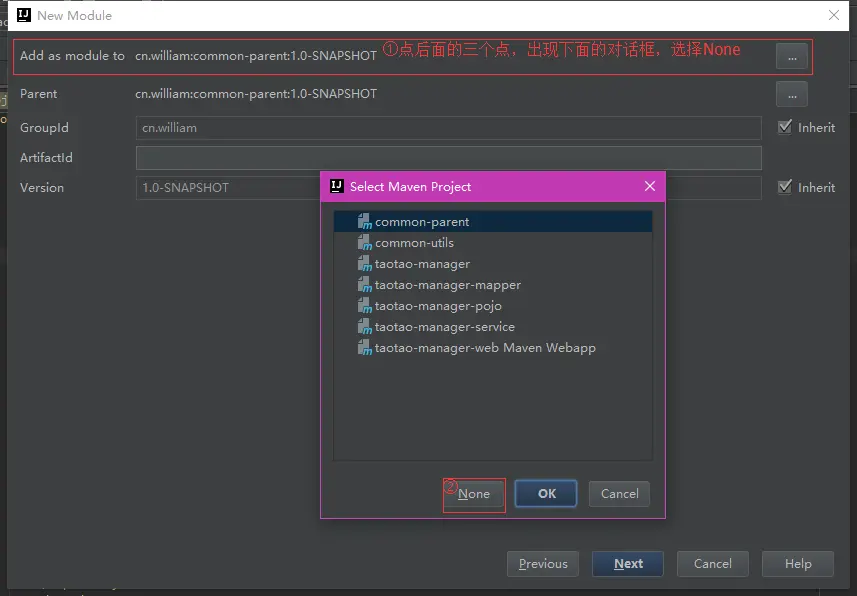Click the Parent value cn.william:common-parent:1.0-SNAPSHOT
The height and width of the screenshot is (596, 857).
256,94
